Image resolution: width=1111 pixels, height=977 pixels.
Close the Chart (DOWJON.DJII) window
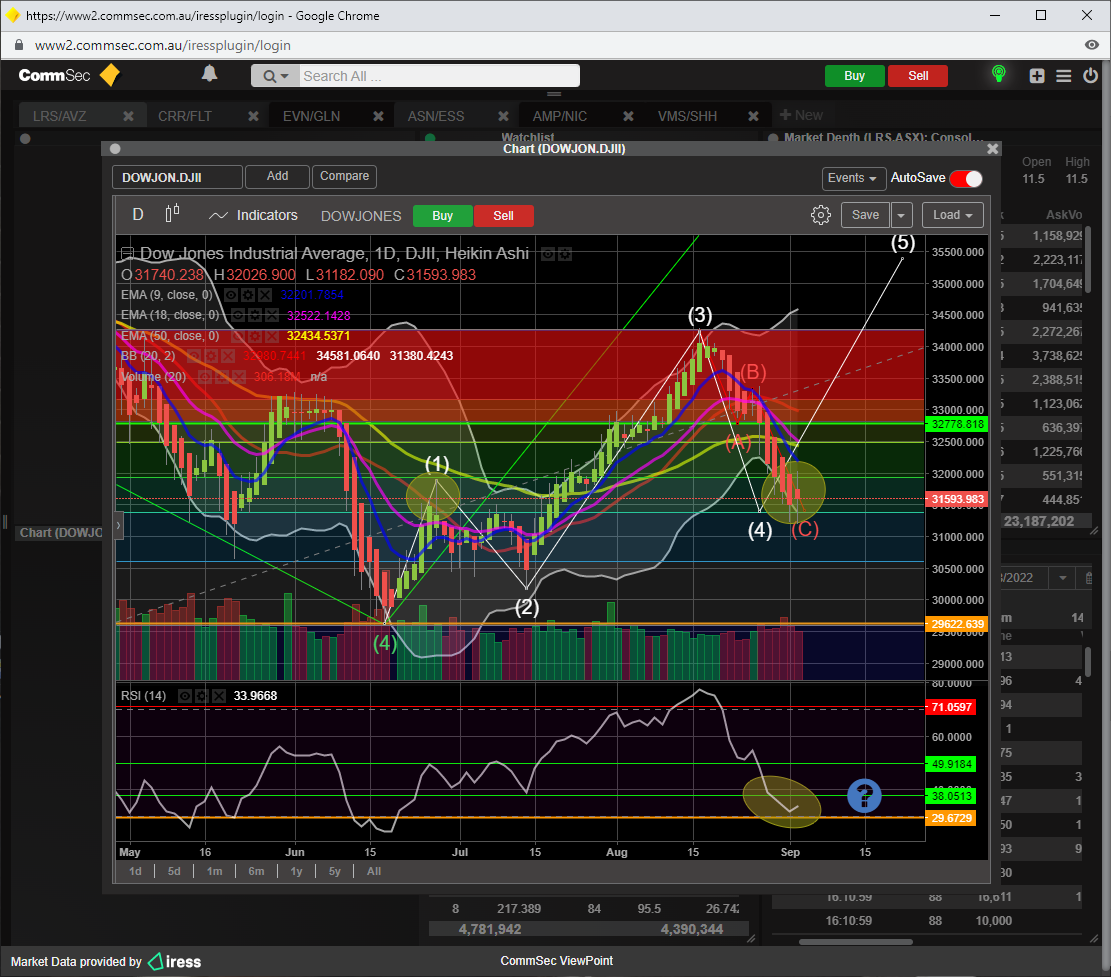993,149
